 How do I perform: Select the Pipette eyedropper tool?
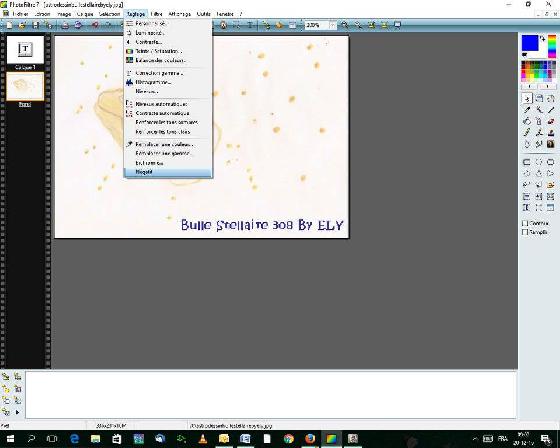[527, 110]
